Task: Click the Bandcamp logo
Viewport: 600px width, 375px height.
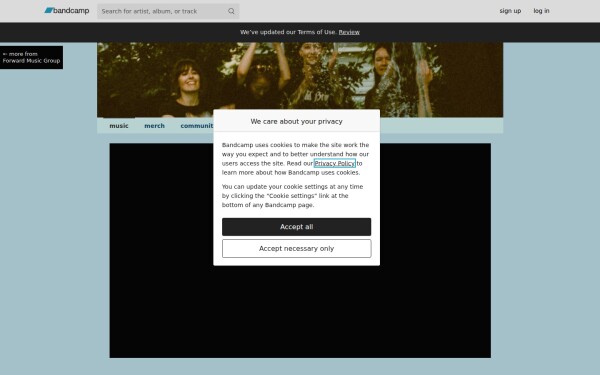Action: tap(67, 11)
